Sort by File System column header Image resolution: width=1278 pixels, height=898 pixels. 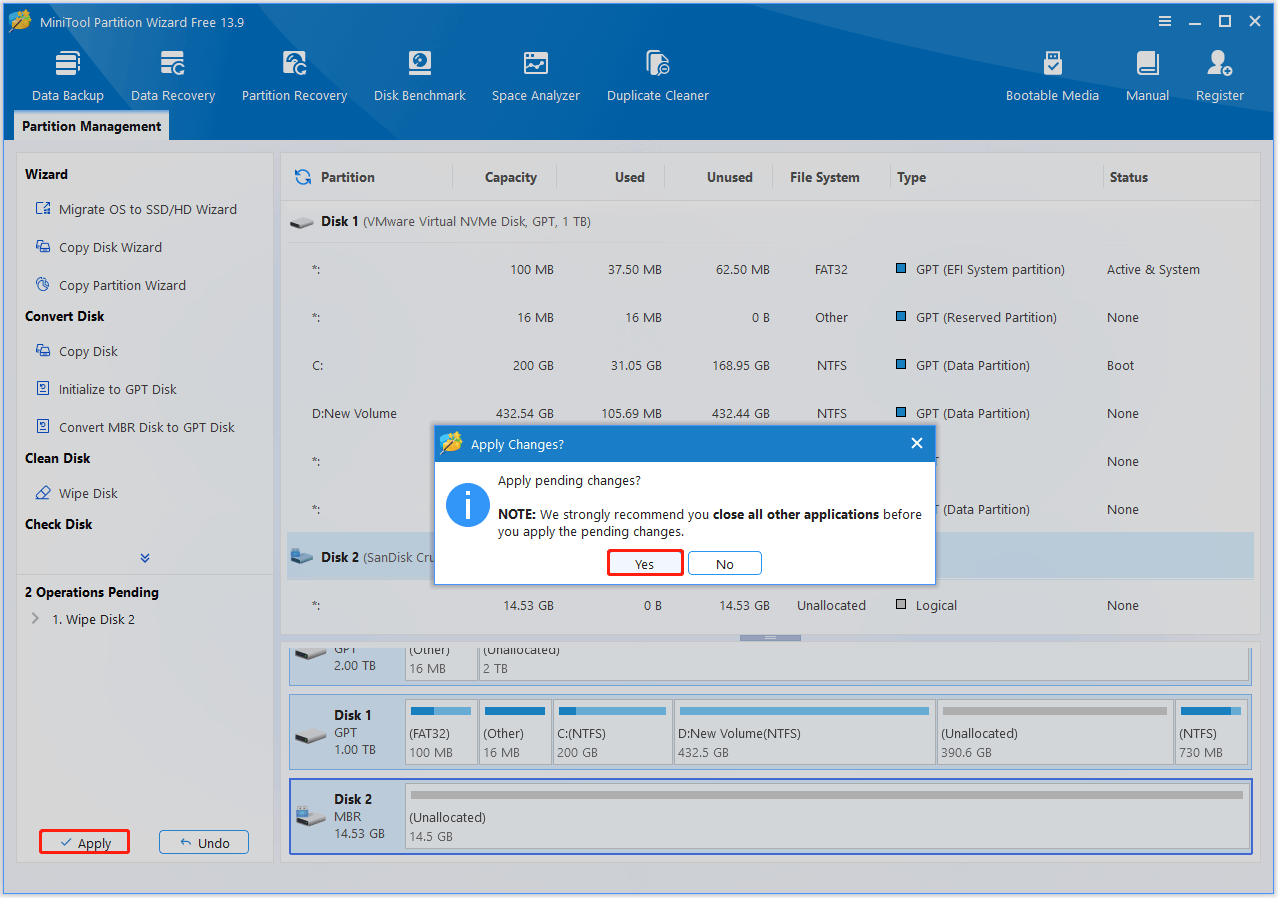click(824, 177)
